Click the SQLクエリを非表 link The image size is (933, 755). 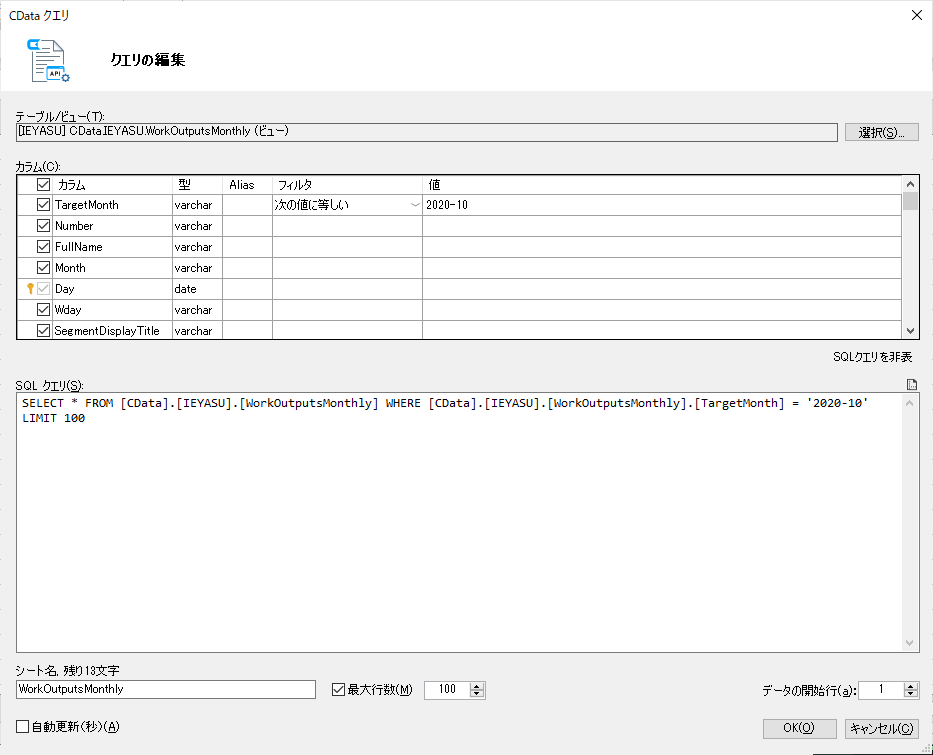(x=872, y=357)
